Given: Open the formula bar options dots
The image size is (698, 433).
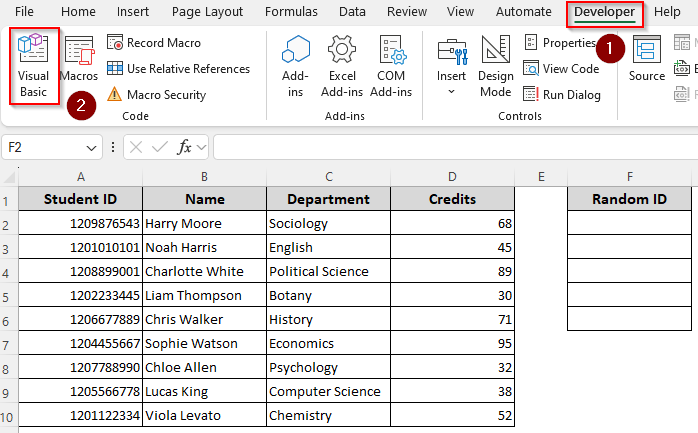Looking at the screenshot, I should tap(113, 147).
